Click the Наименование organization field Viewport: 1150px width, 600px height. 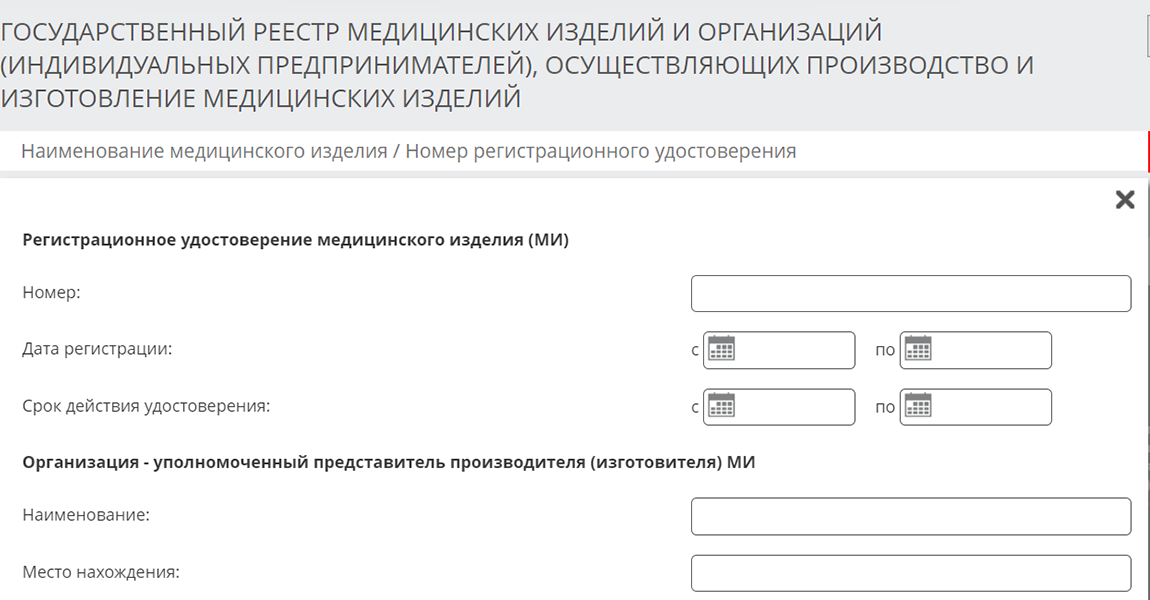(910, 515)
